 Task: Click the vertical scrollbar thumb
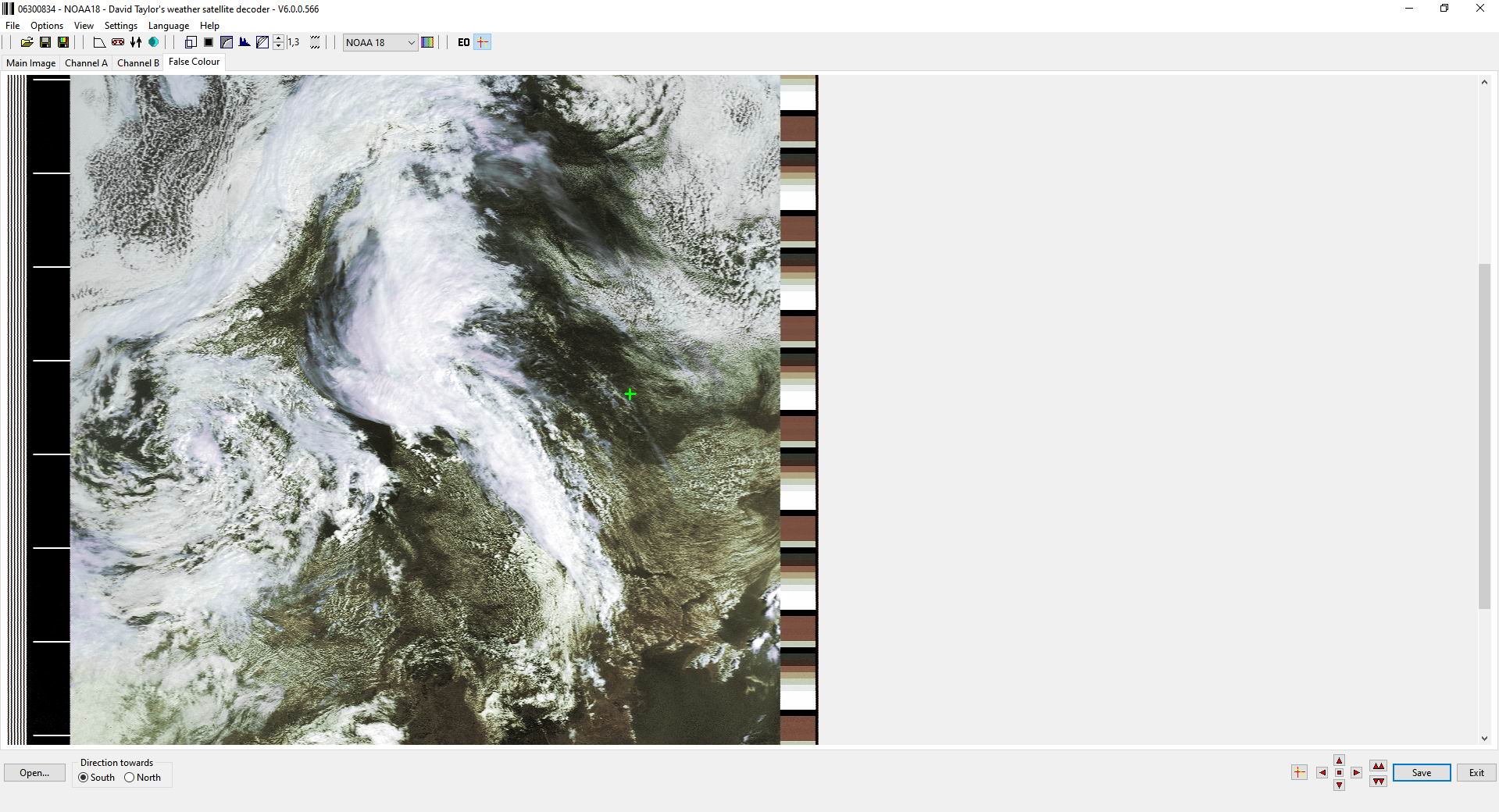pyautogui.click(x=1484, y=436)
